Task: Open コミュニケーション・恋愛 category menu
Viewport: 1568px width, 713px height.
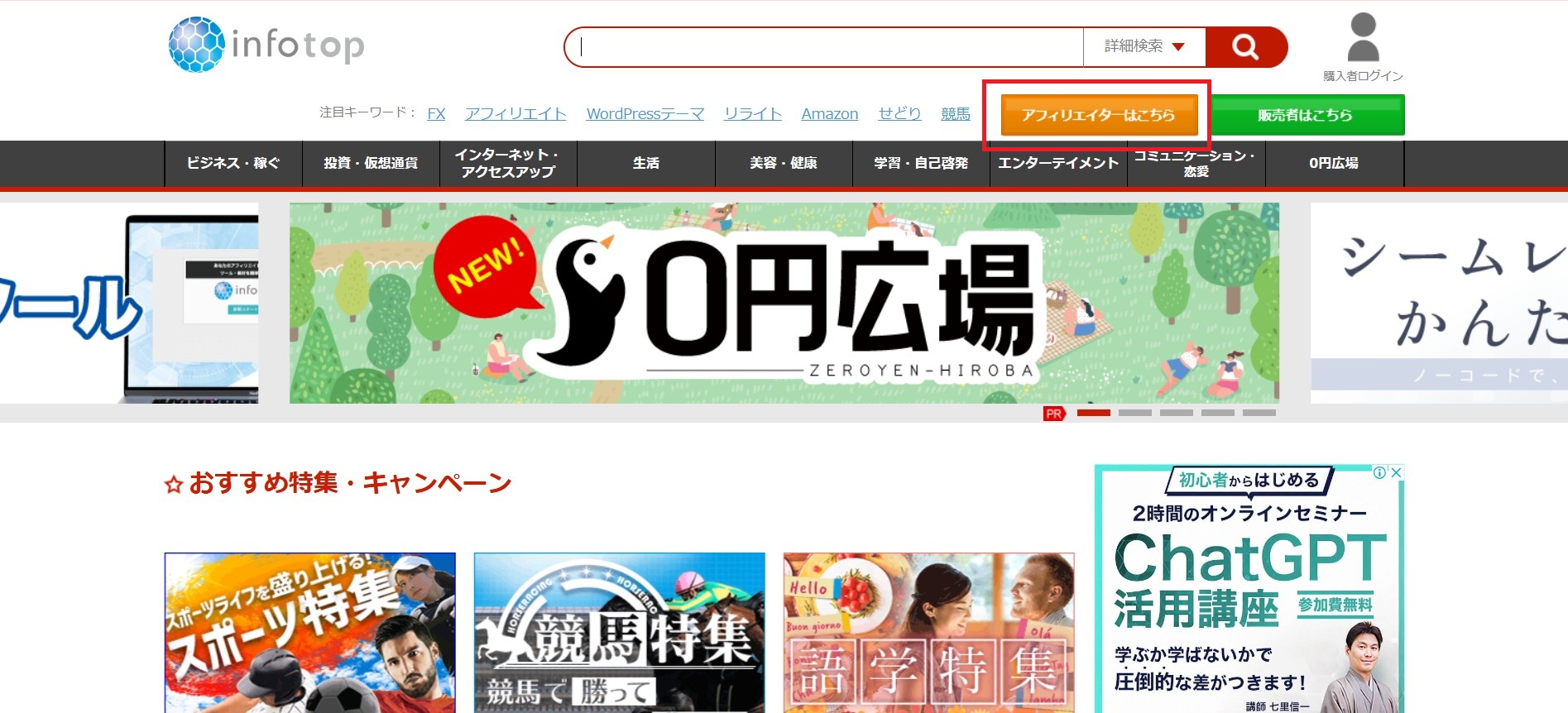Action: pyautogui.click(x=1196, y=163)
